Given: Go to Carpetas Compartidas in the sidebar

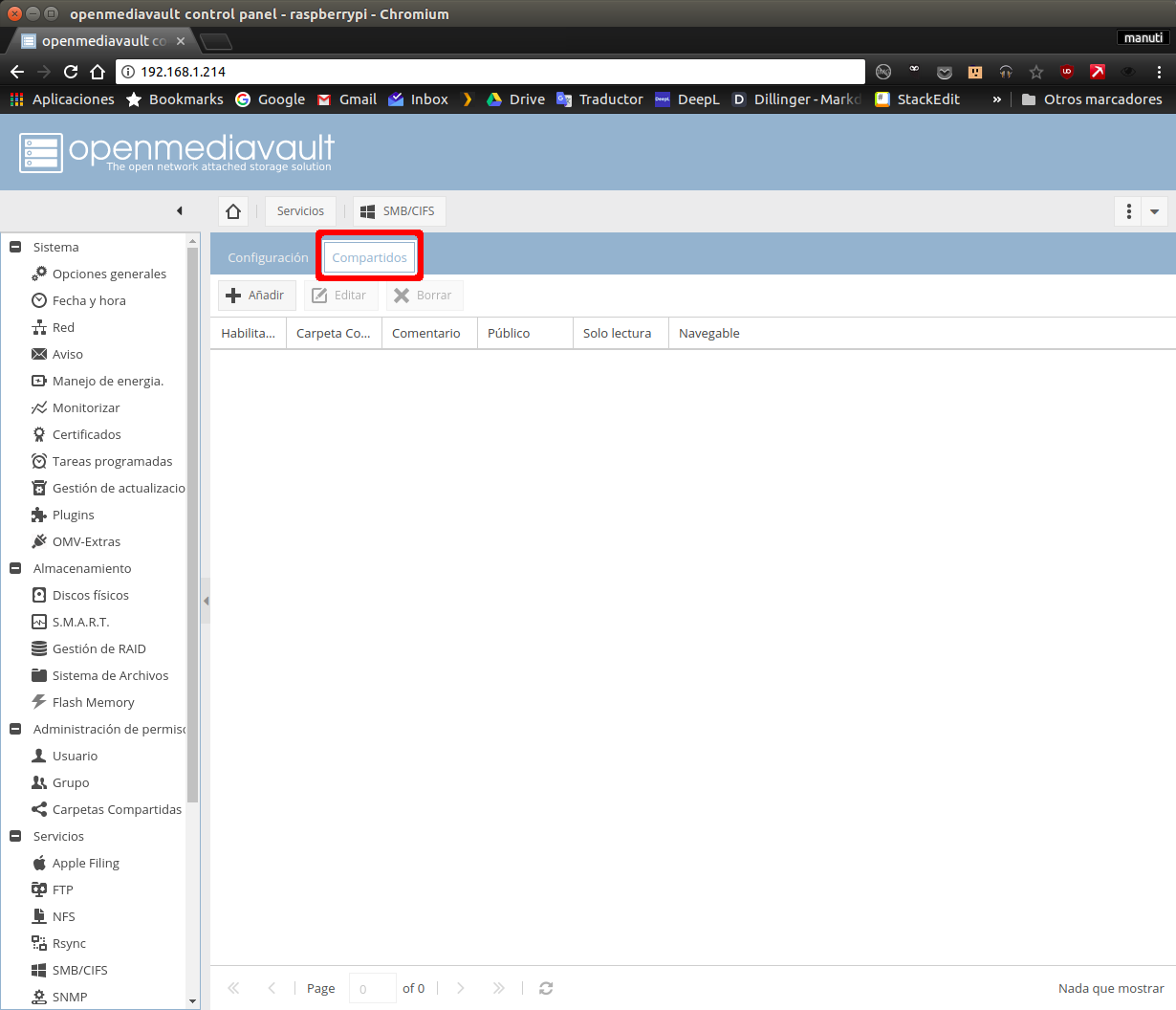Looking at the screenshot, I should [x=116, y=809].
